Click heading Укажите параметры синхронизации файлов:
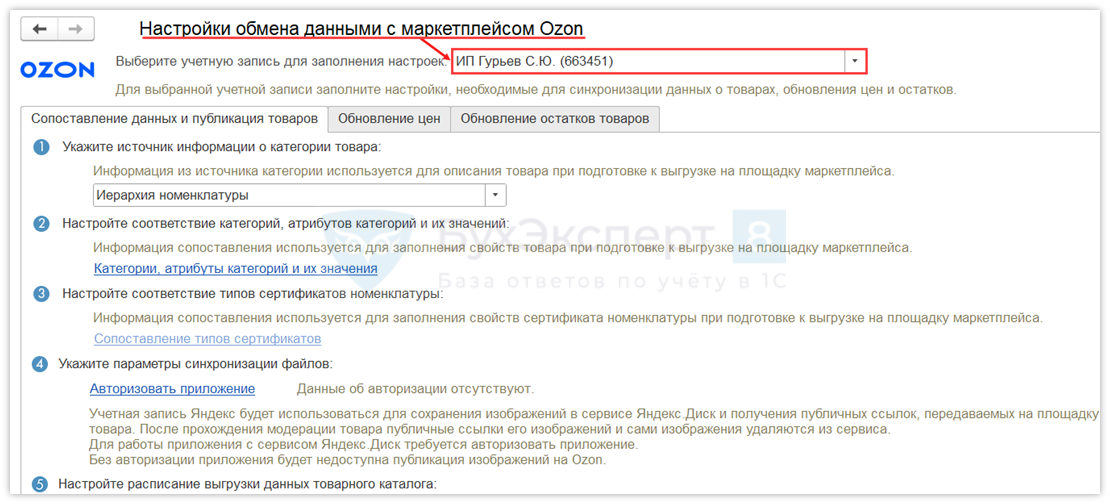Screen dimensions: 1110x504 [195, 364]
